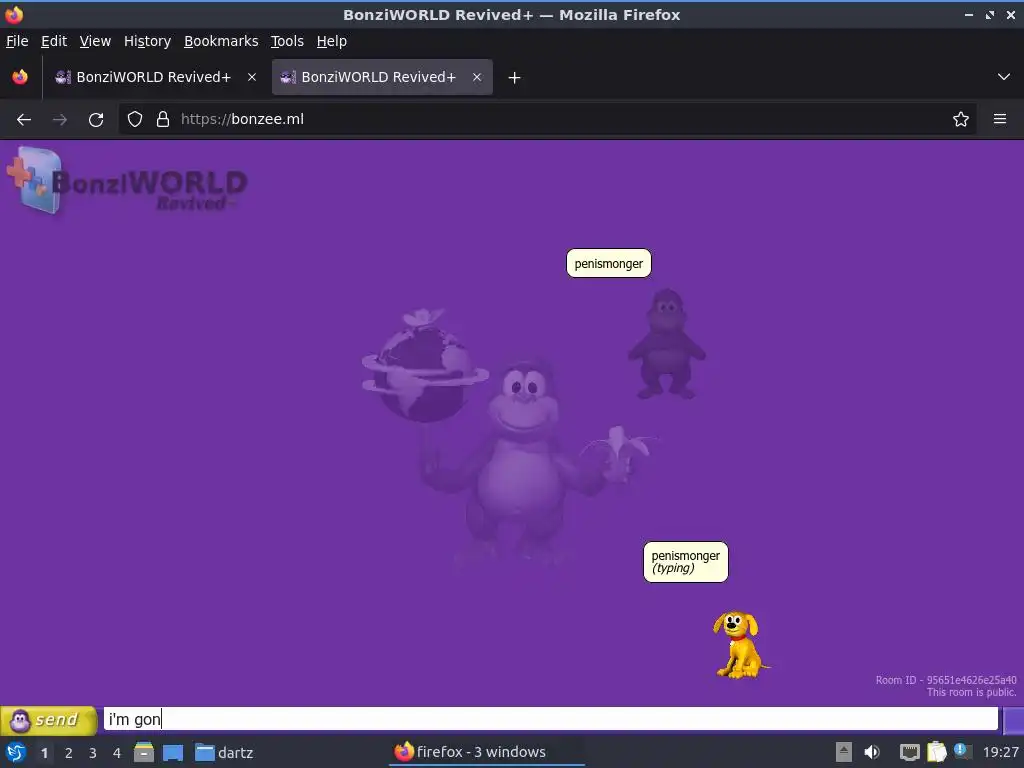
Task: Open the removable media tray icon
Action: [844, 752]
